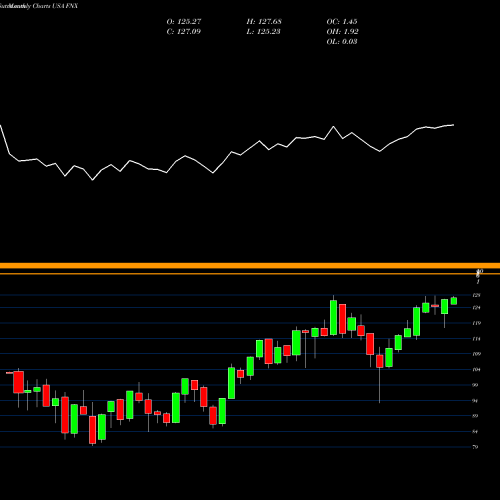This screenshot has height=500, width=500.
Task: Click the 89 price axis label
Action: (x=476, y=416)
